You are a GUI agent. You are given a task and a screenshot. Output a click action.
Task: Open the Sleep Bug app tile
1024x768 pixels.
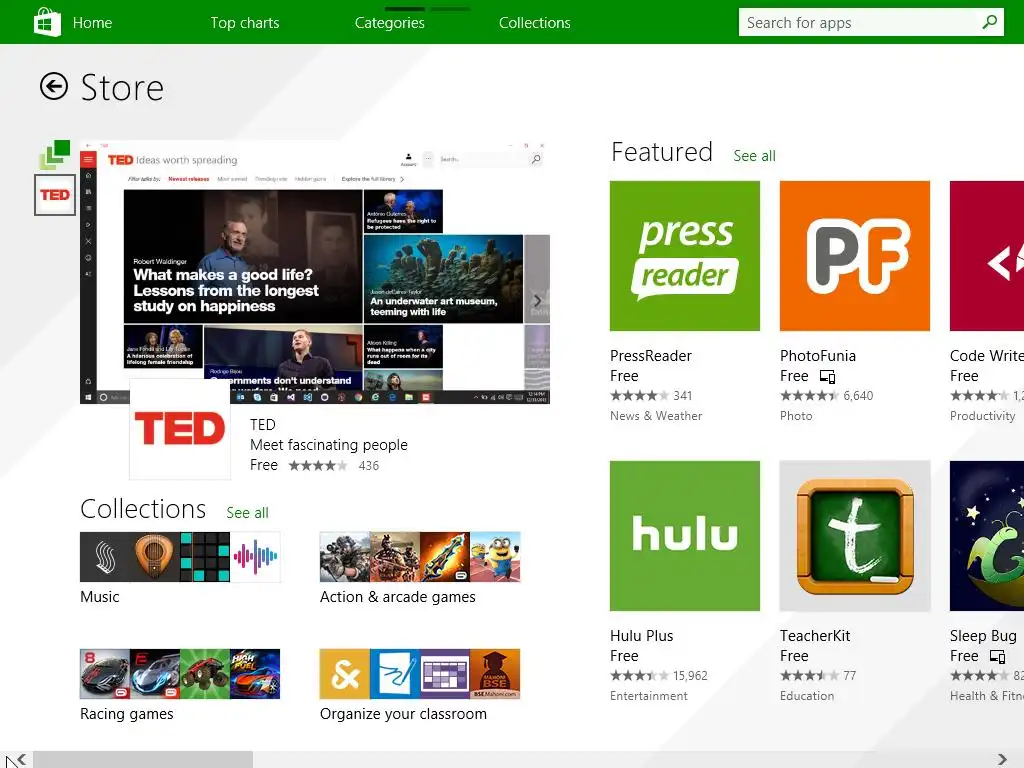[987, 536]
